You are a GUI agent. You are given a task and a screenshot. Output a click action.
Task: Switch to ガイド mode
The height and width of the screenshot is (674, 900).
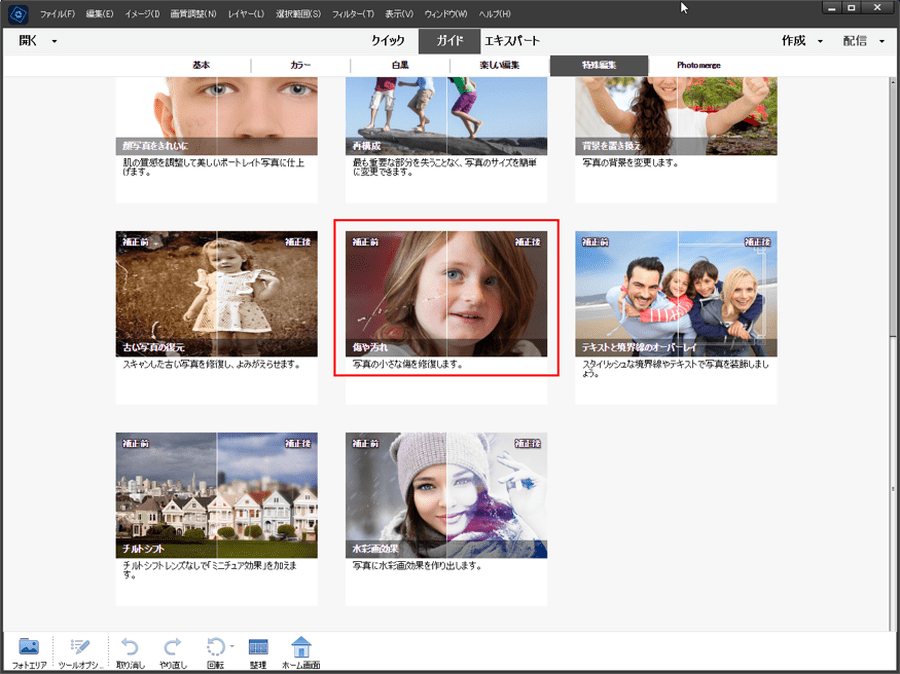click(x=449, y=41)
